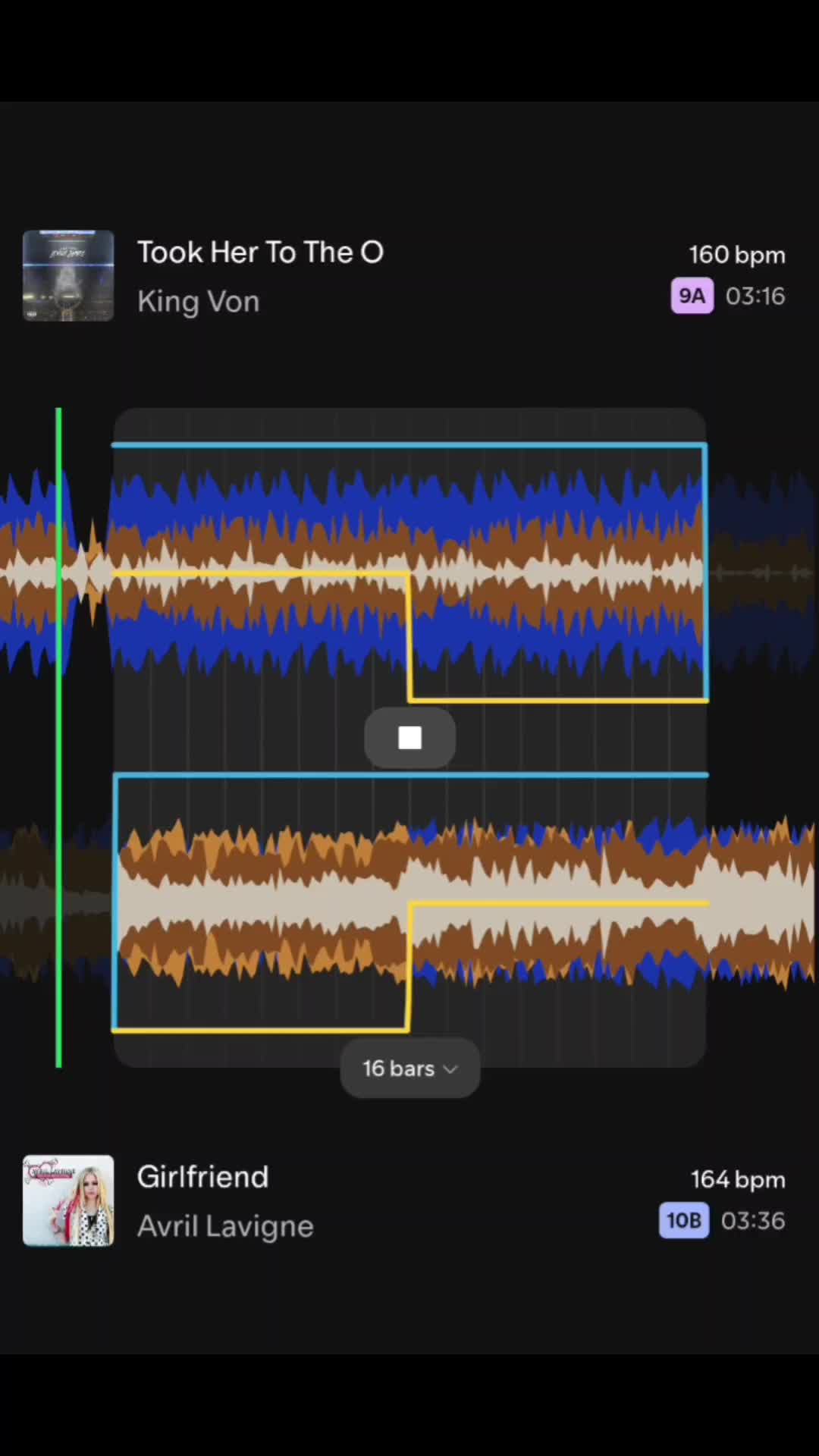Viewport: 819px width, 1456px height.
Task: Click the 9A key badge
Action: coord(692,296)
